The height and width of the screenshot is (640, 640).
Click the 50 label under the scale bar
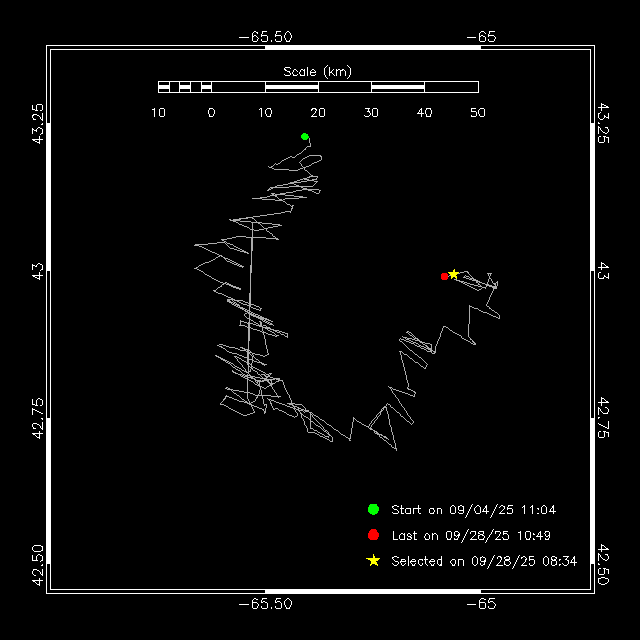pos(477,113)
